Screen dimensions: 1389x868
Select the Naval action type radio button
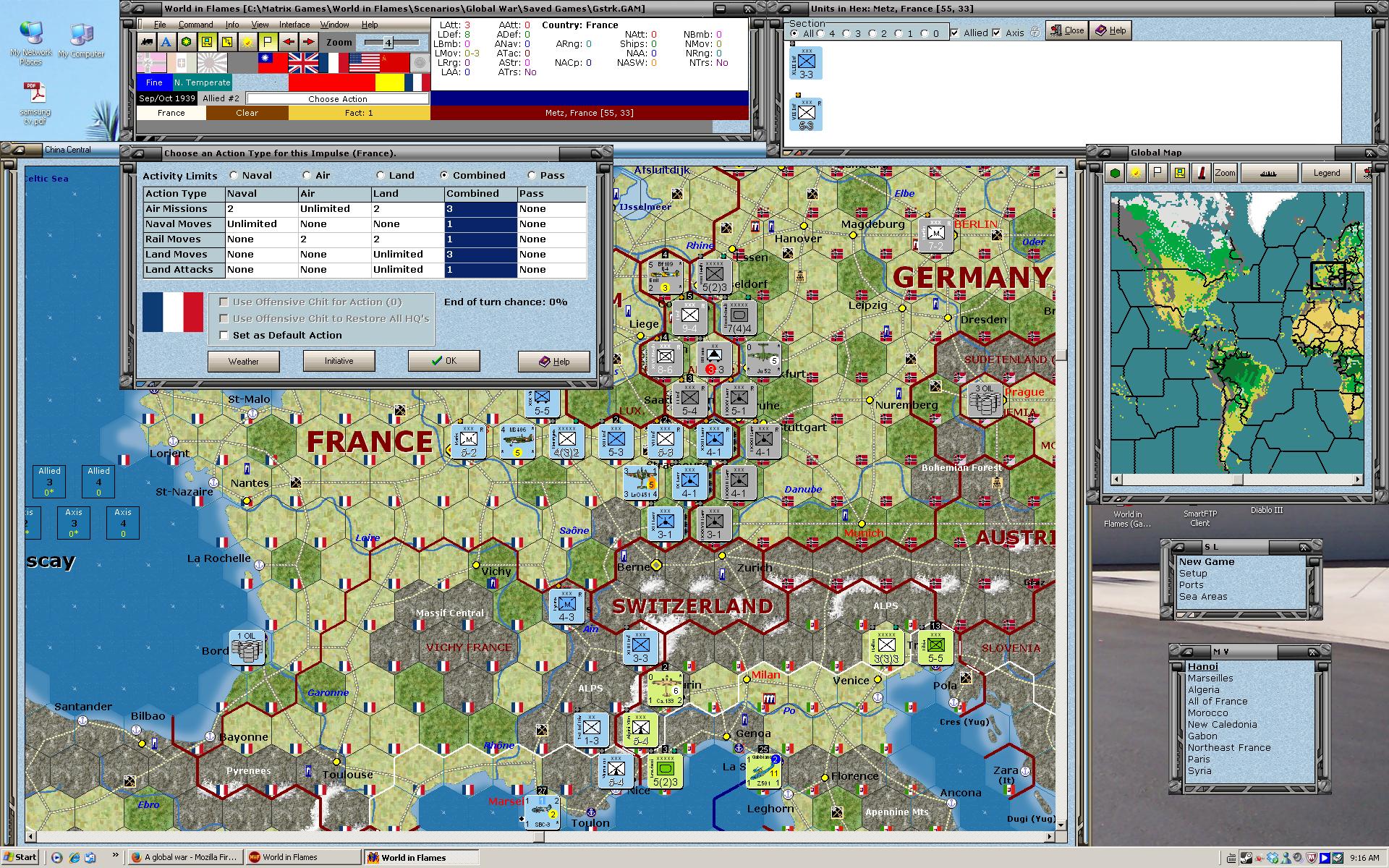pos(234,175)
